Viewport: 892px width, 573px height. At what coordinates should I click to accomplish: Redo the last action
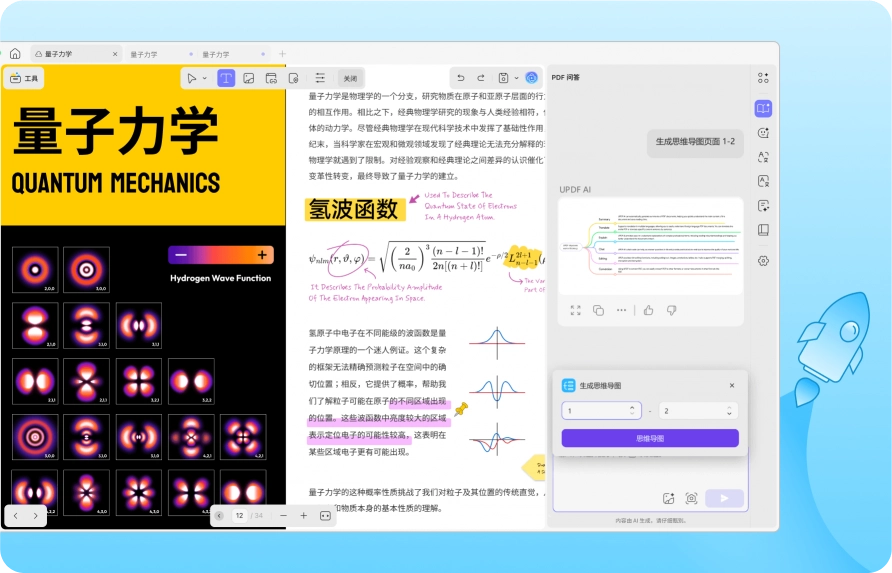click(481, 78)
